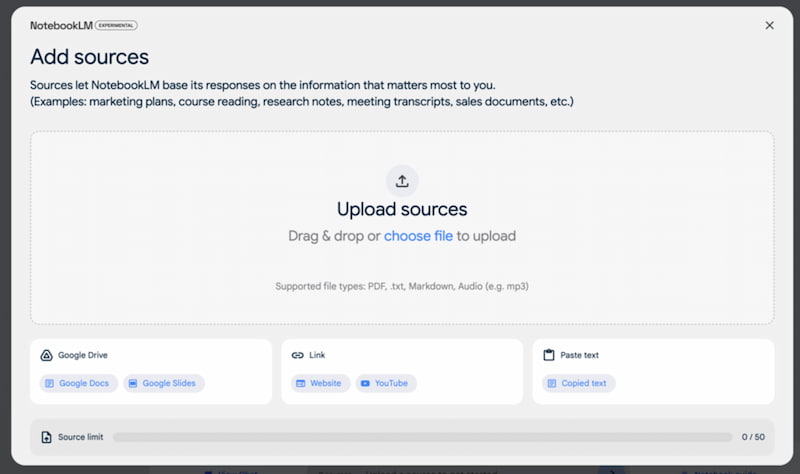Click the Source limit progress bar
Viewport: 800px width, 474px height.
(422, 437)
